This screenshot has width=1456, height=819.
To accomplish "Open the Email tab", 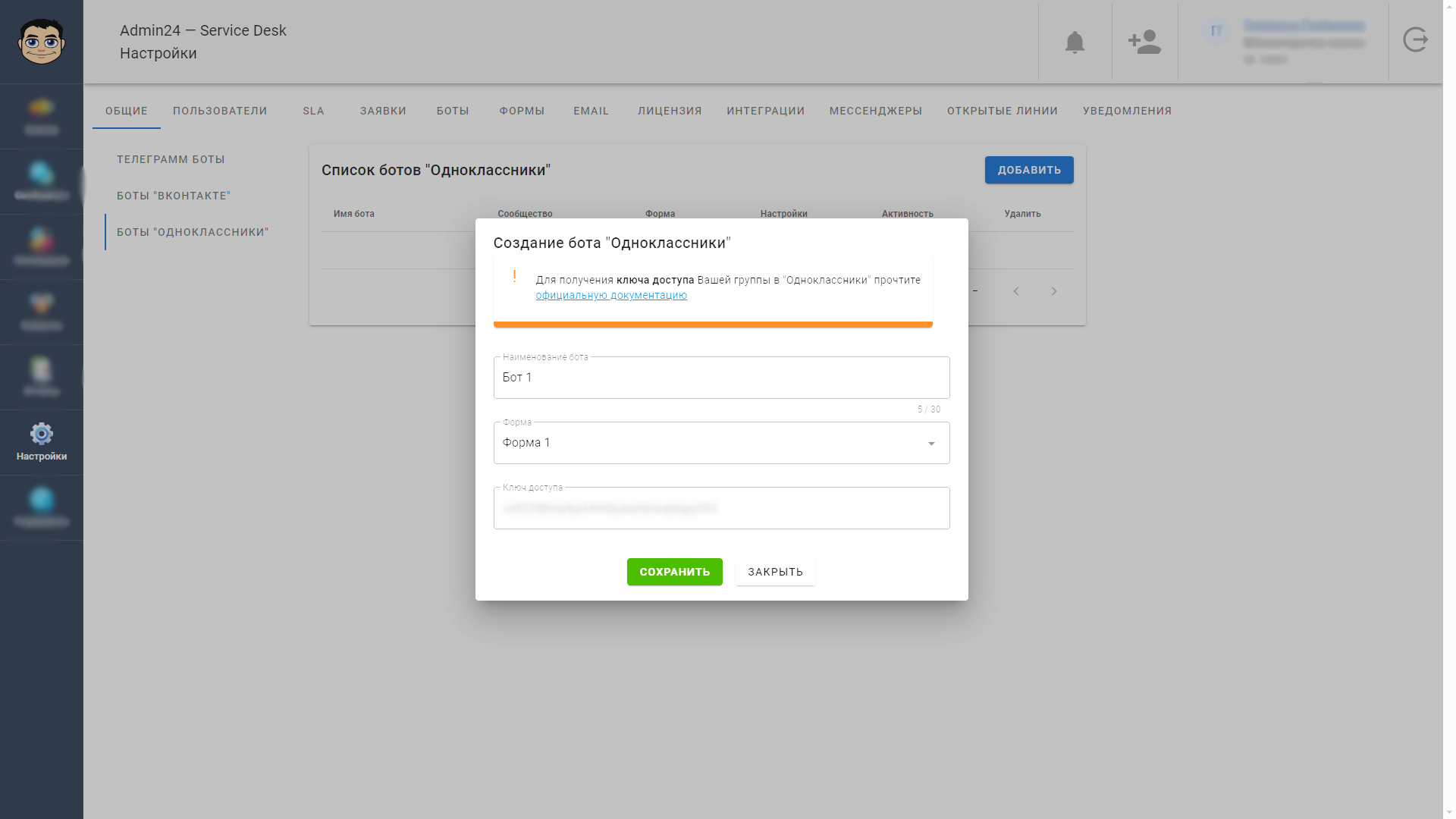I will click(591, 111).
